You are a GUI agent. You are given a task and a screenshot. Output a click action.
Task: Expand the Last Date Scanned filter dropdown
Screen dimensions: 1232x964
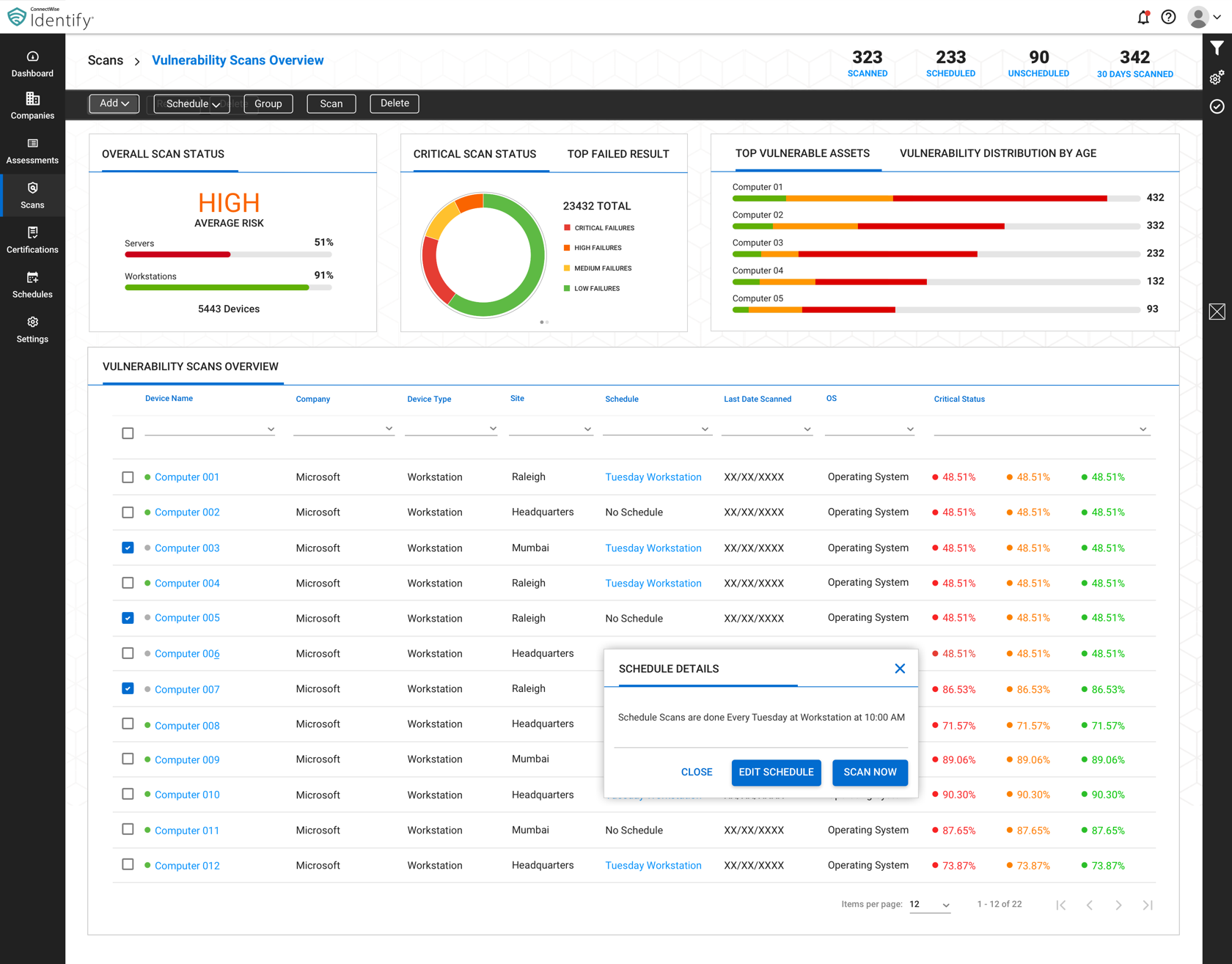click(767, 428)
